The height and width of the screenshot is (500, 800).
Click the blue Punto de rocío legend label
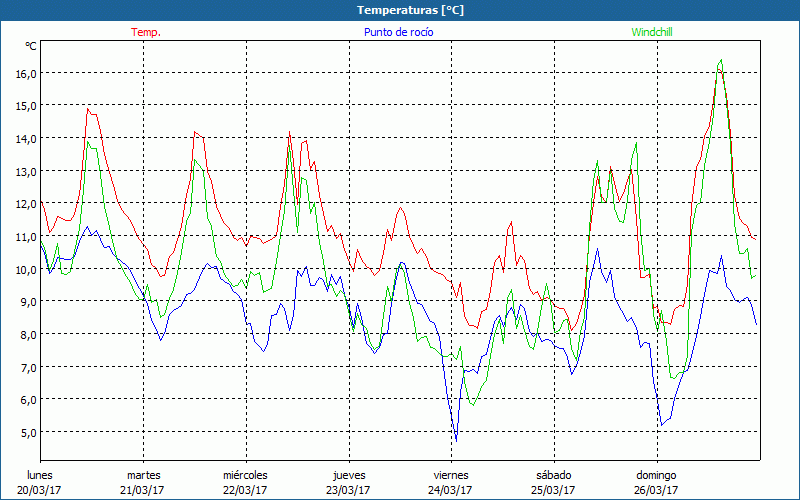tap(399, 32)
